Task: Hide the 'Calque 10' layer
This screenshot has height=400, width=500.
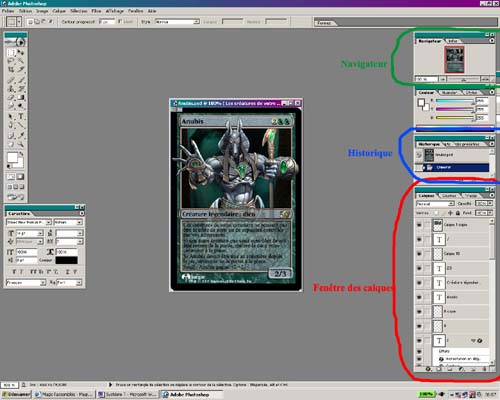Action: 419,254
